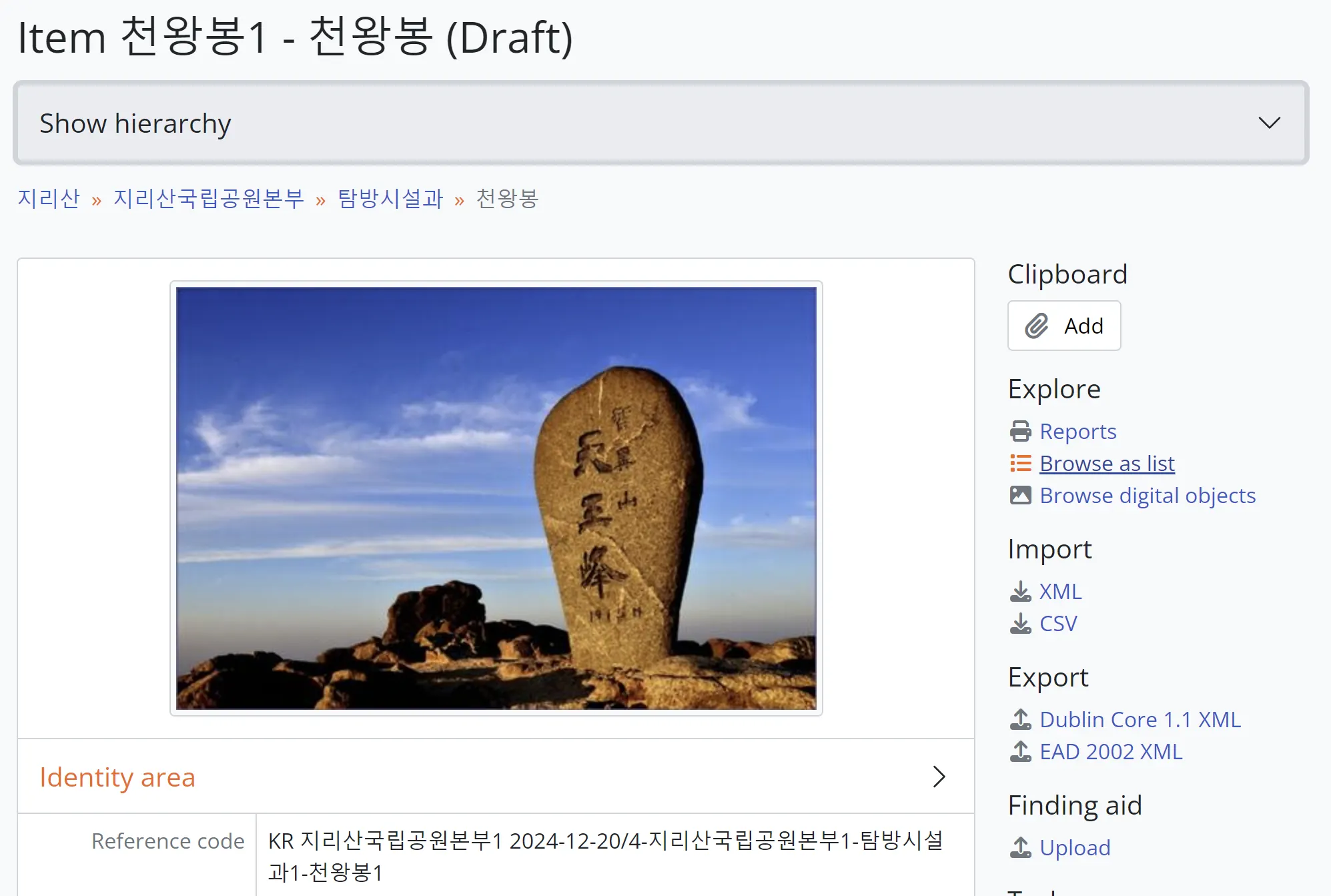The width and height of the screenshot is (1331, 896).
Task: Click the upload icon beside EAD 2002 XML
Action: [1020, 751]
